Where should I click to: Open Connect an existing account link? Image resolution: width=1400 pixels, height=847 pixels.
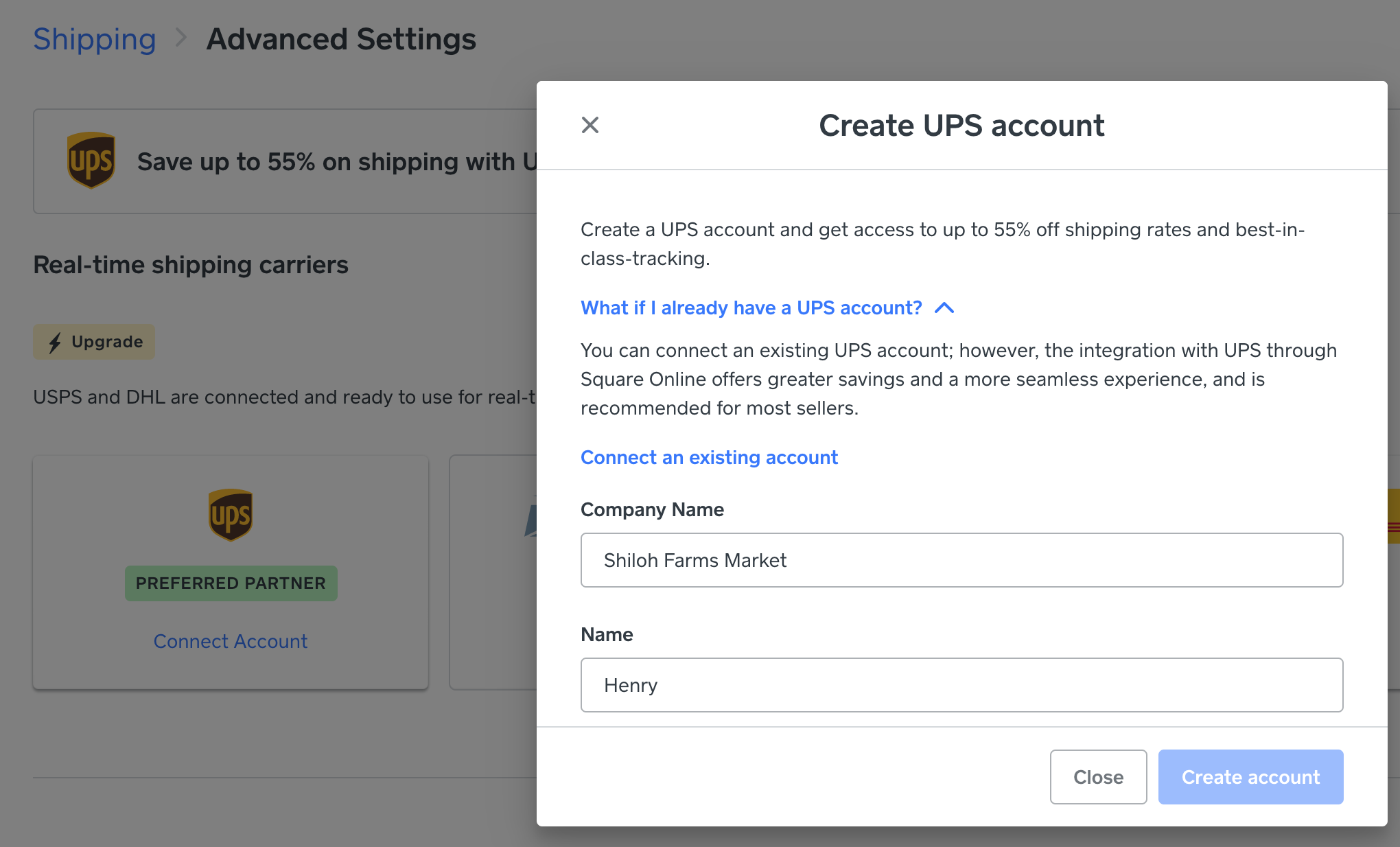[x=709, y=457]
